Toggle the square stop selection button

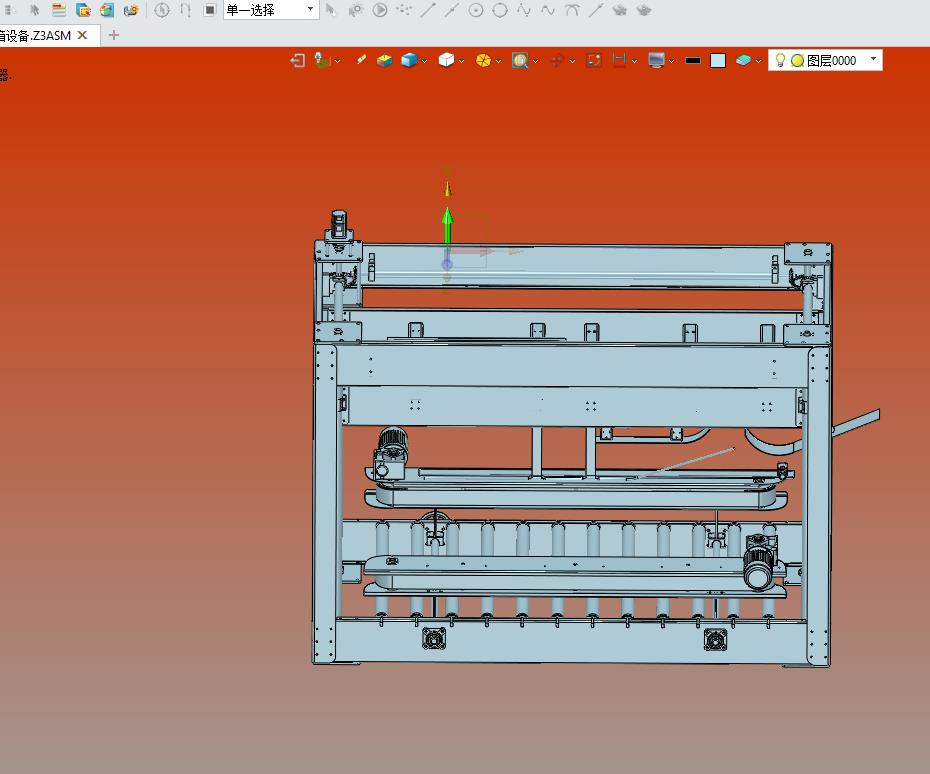(x=209, y=9)
